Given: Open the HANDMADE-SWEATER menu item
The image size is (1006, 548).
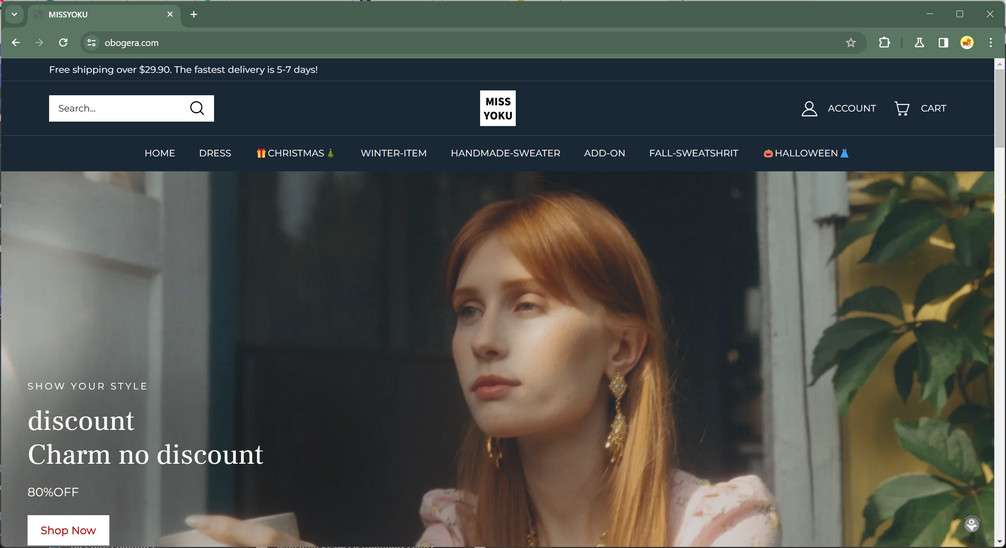Looking at the screenshot, I should (506, 153).
